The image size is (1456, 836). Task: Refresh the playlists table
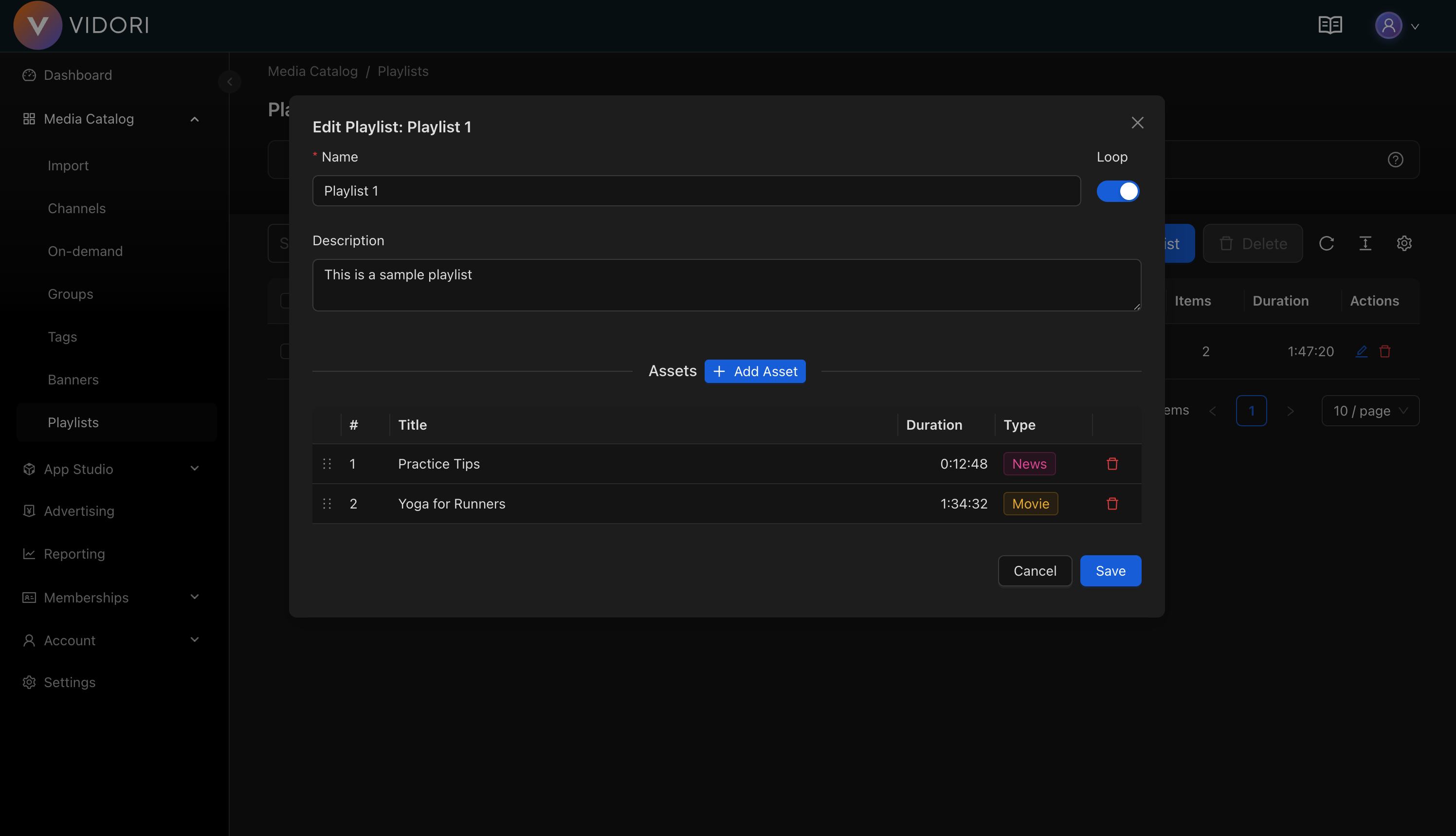(x=1327, y=243)
